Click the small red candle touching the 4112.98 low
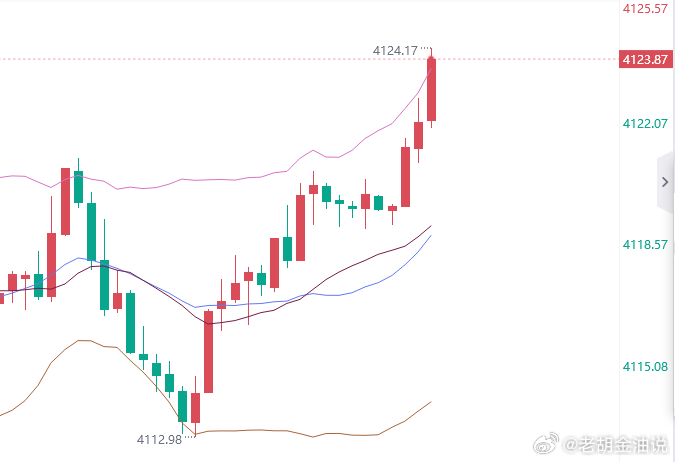The height and width of the screenshot is (462, 675). (x=195, y=407)
